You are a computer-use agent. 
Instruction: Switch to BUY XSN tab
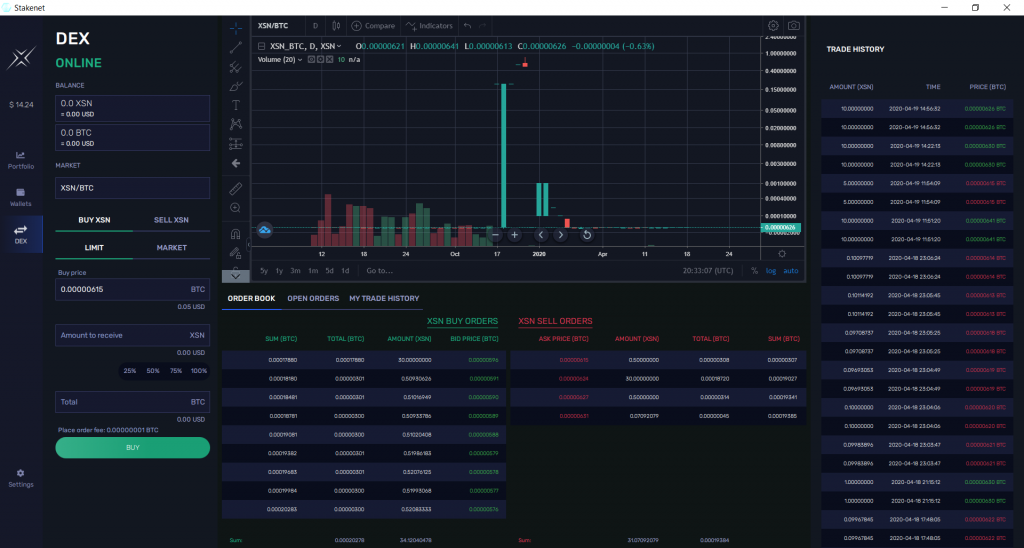(x=94, y=220)
